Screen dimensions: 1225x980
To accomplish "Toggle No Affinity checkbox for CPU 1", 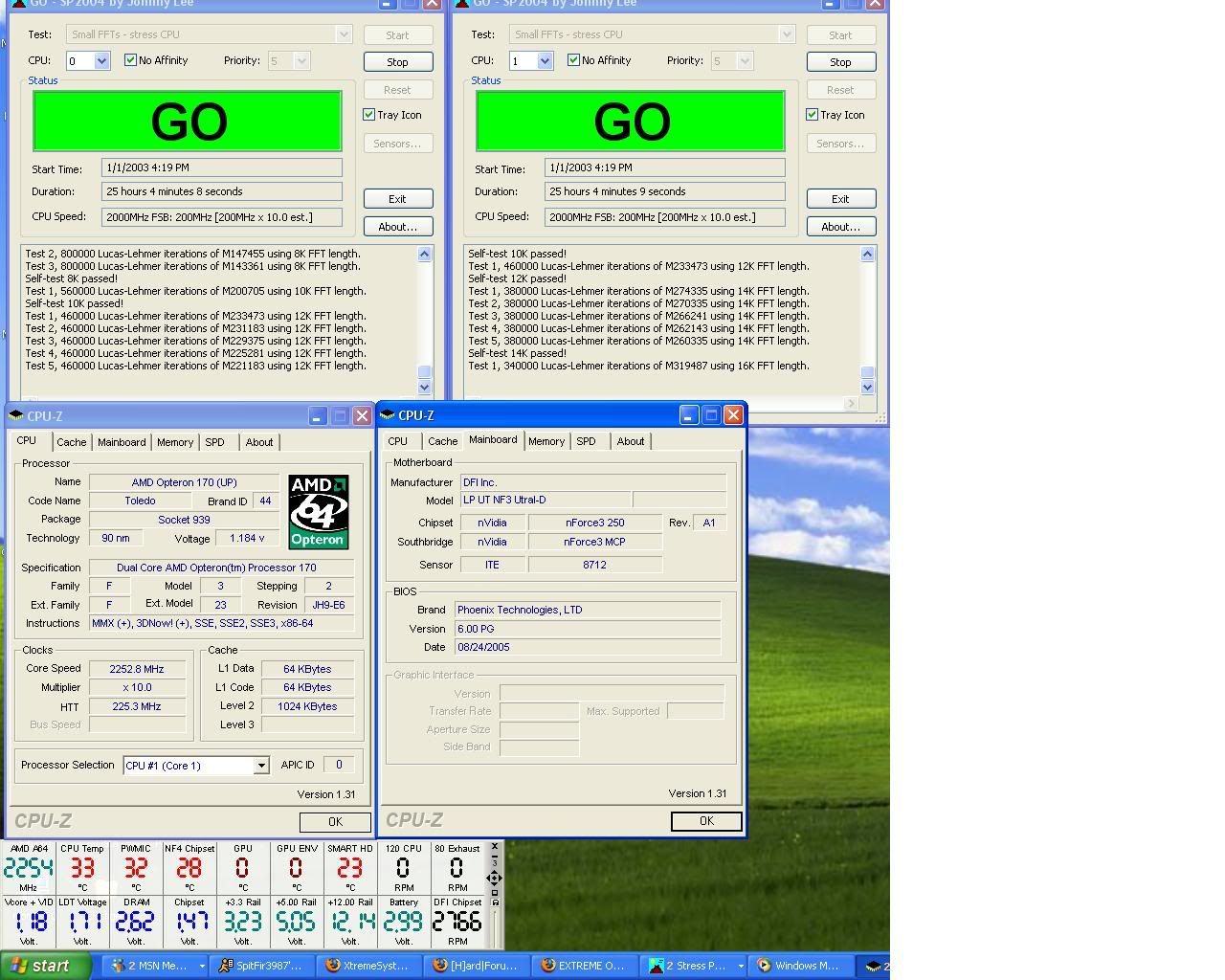I will [574, 60].
